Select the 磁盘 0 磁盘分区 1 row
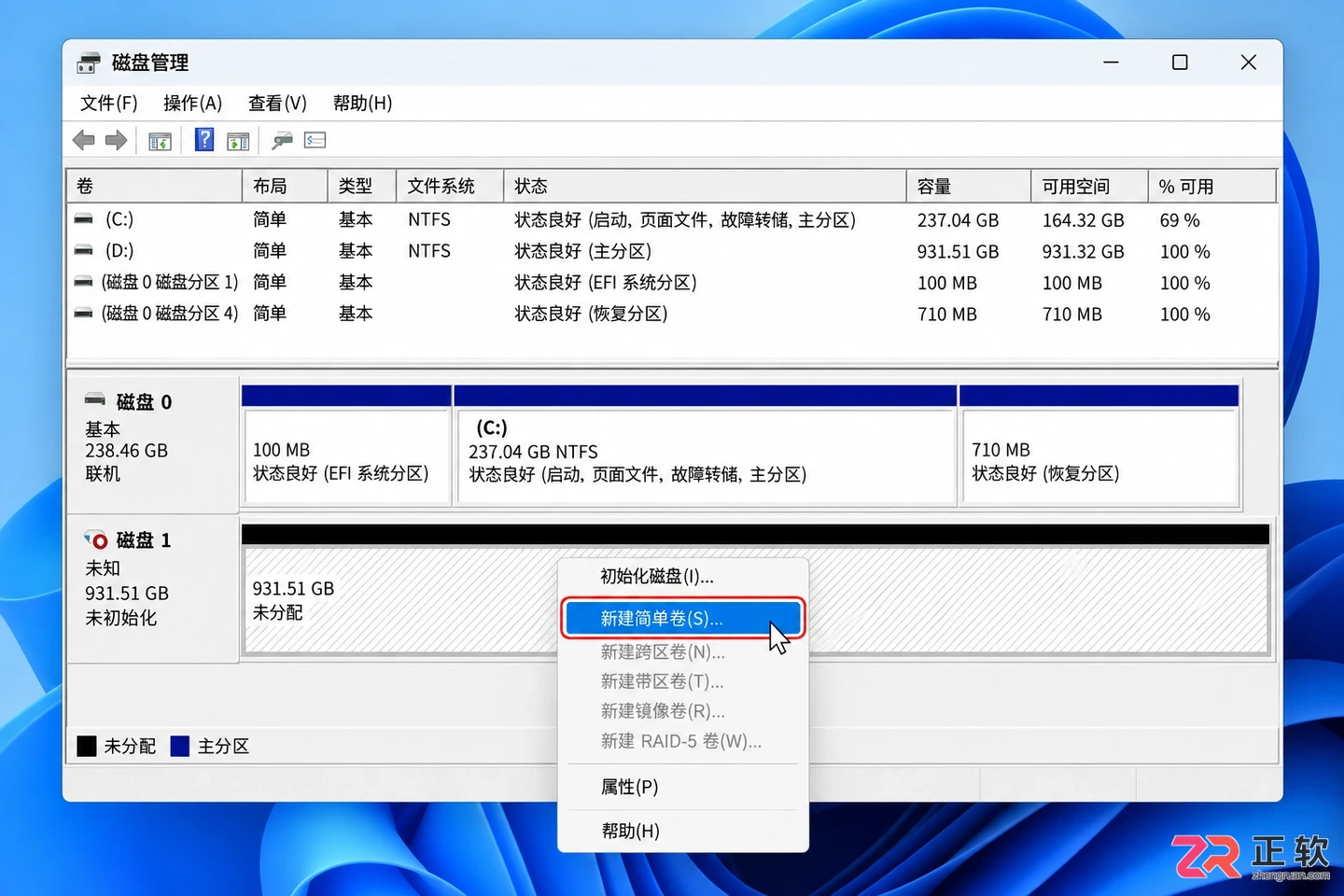 (672, 282)
